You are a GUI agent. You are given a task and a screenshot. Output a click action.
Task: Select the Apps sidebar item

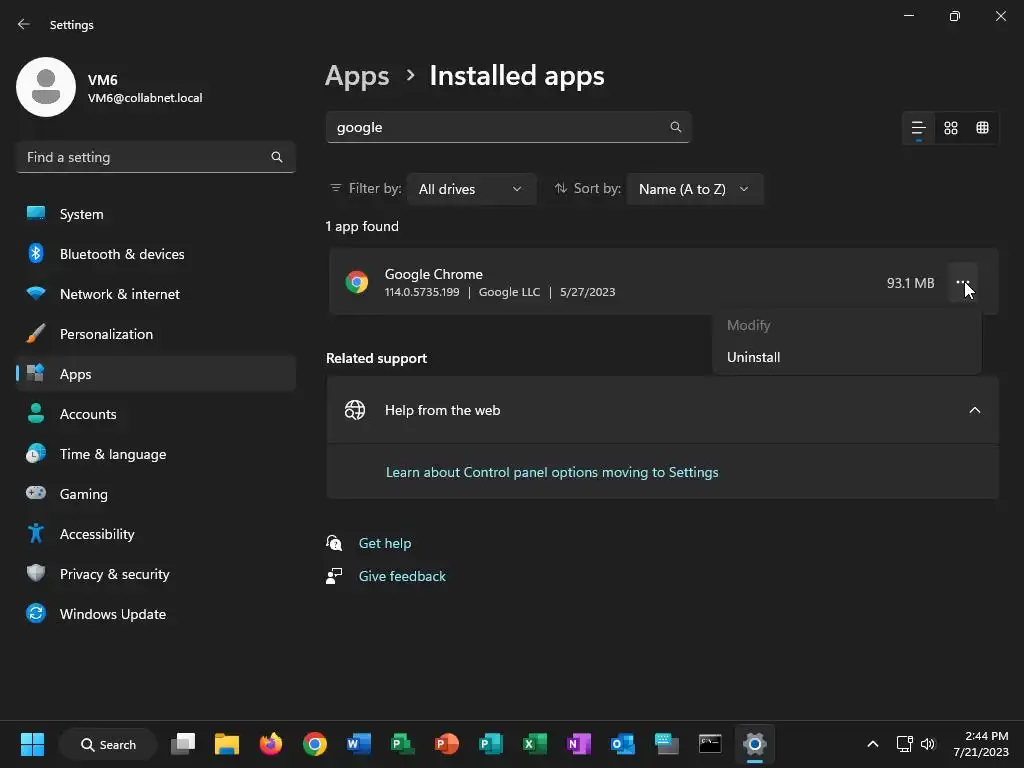tap(155, 374)
